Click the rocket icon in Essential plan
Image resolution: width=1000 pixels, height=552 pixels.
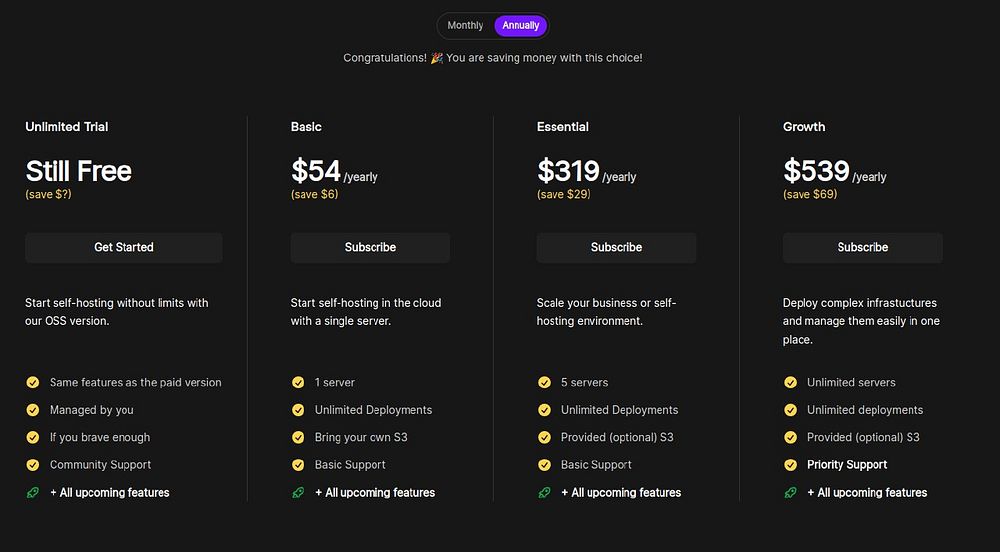click(544, 492)
